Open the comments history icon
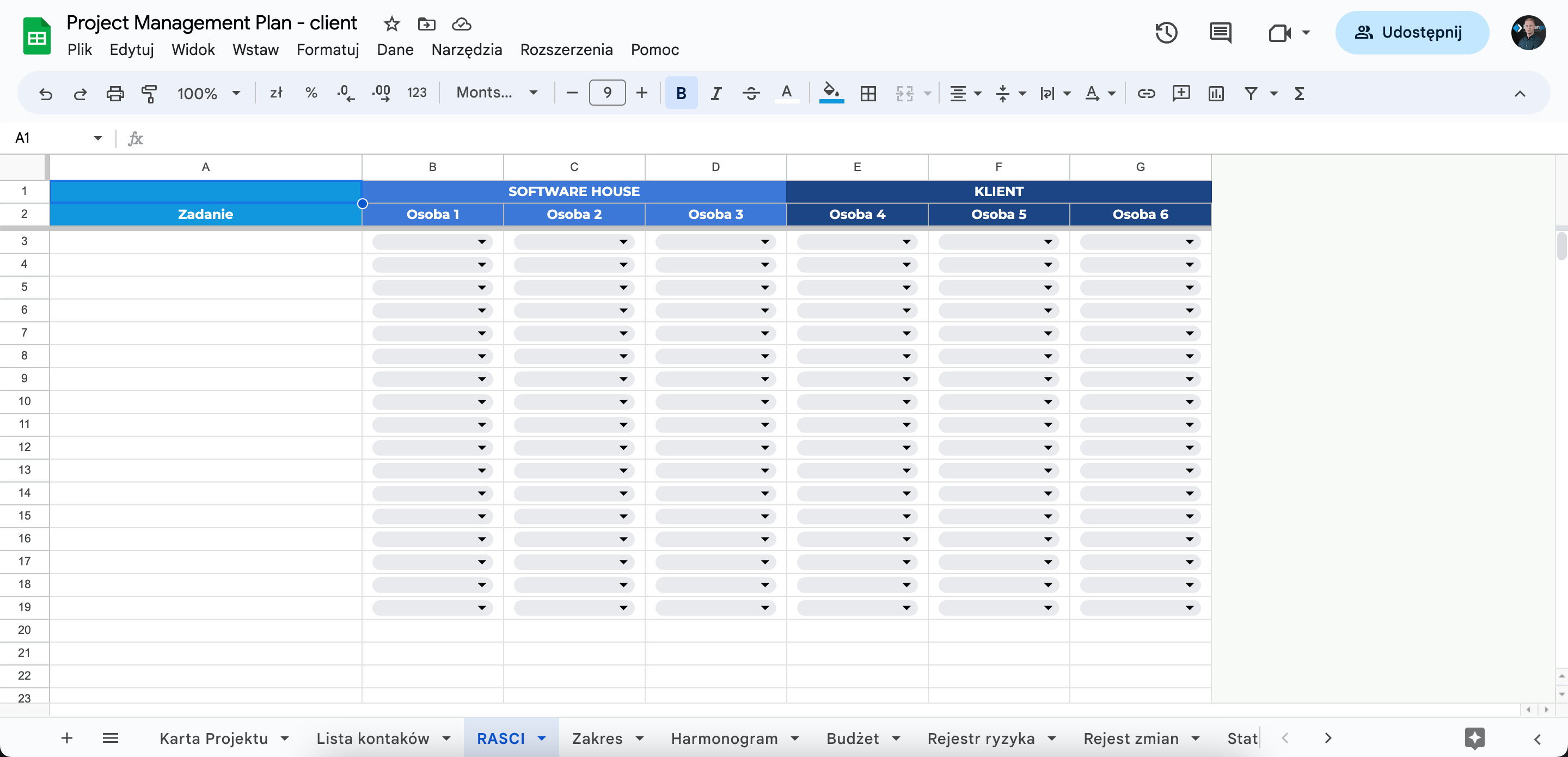This screenshot has width=1568, height=757. [x=1220, y=32]
